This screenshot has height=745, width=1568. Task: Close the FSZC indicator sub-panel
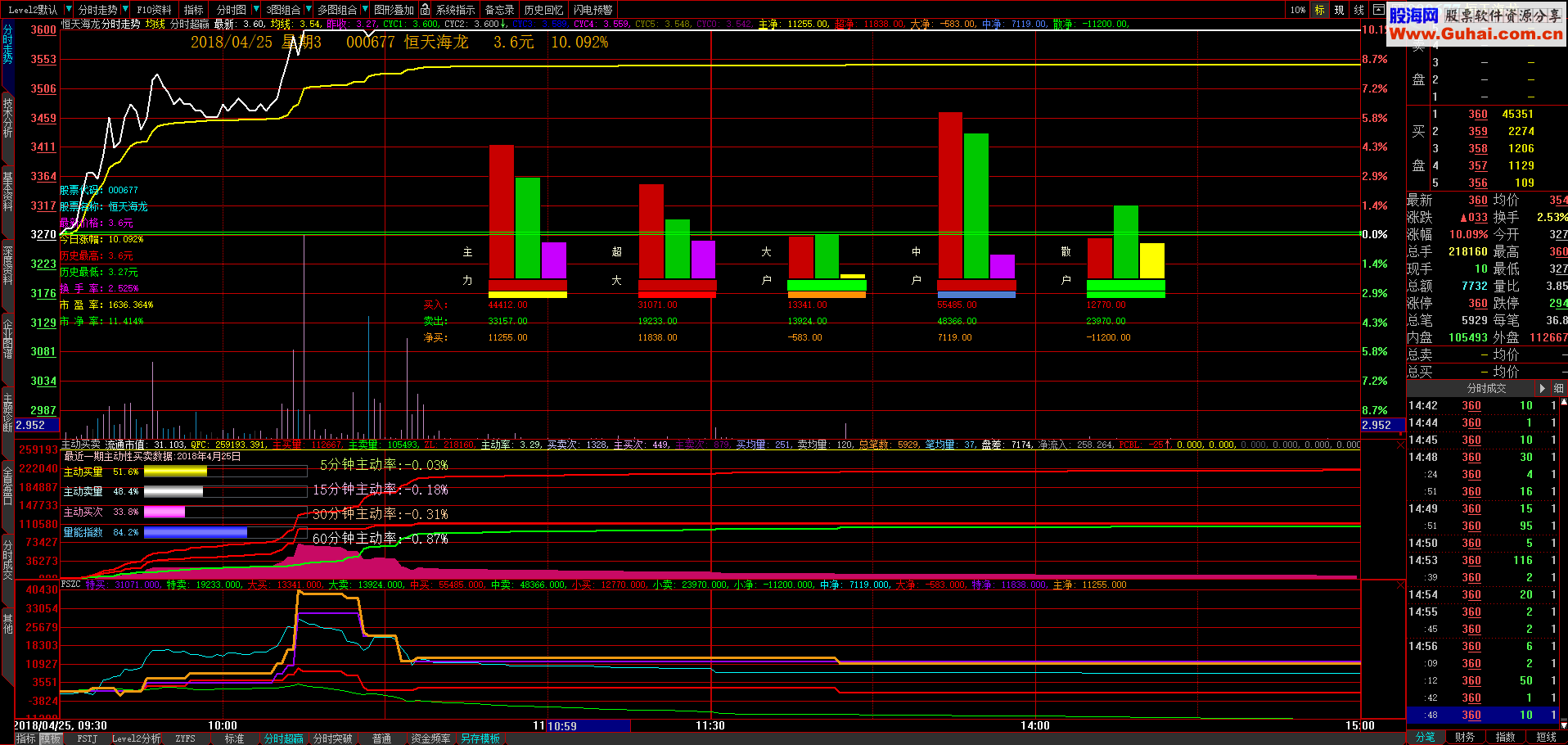pyautogui.click(x=1399, y=585)
